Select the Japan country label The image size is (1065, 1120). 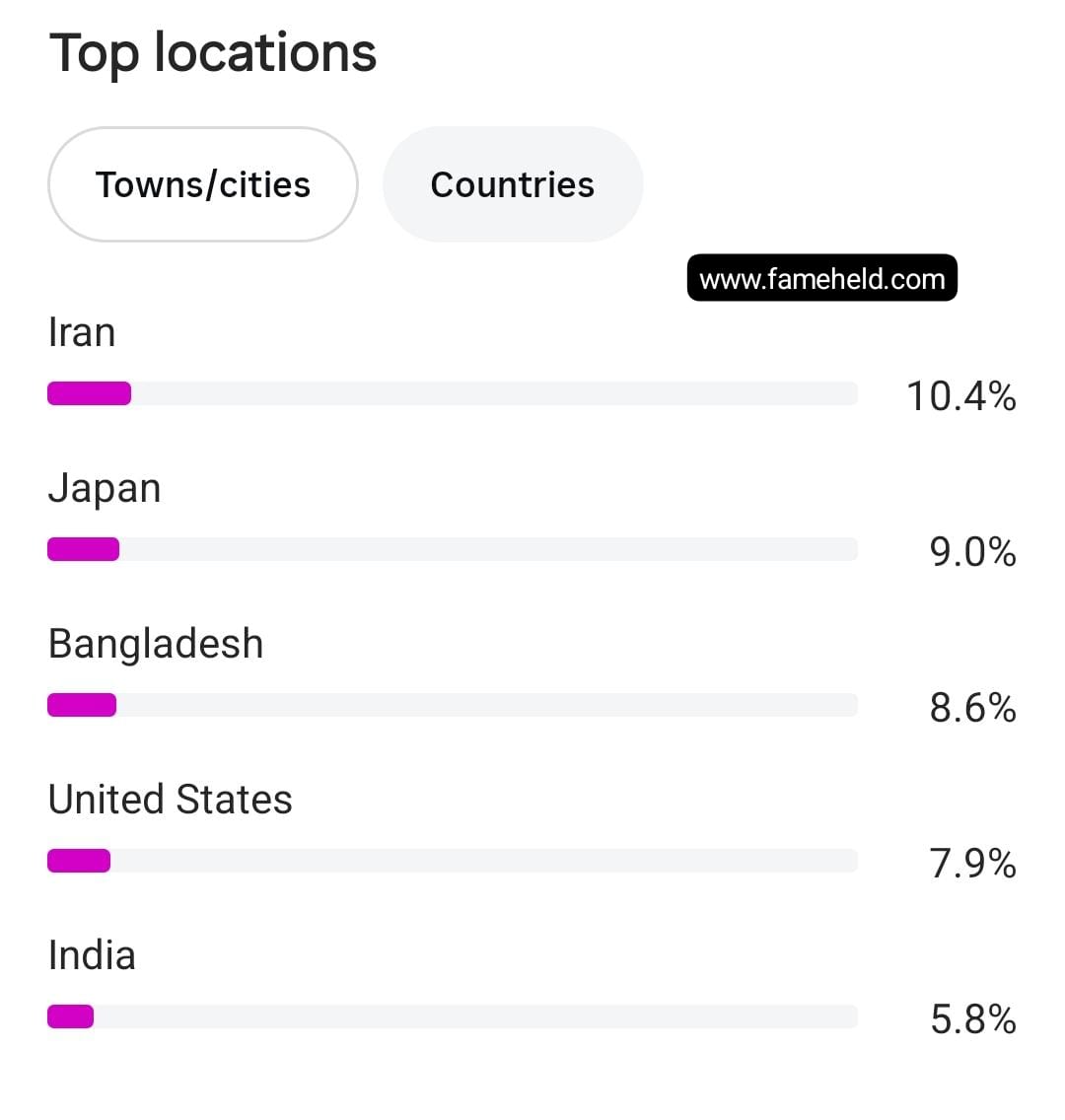(105, 489)
